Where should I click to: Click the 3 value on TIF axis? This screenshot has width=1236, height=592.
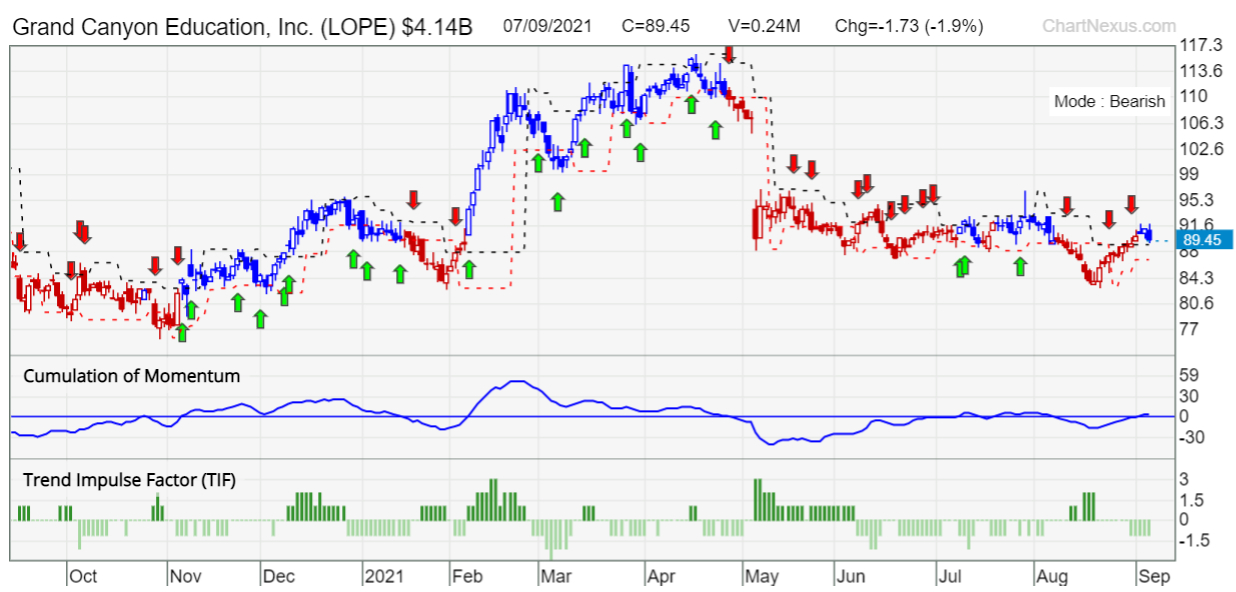click(x=1184, y=479)
